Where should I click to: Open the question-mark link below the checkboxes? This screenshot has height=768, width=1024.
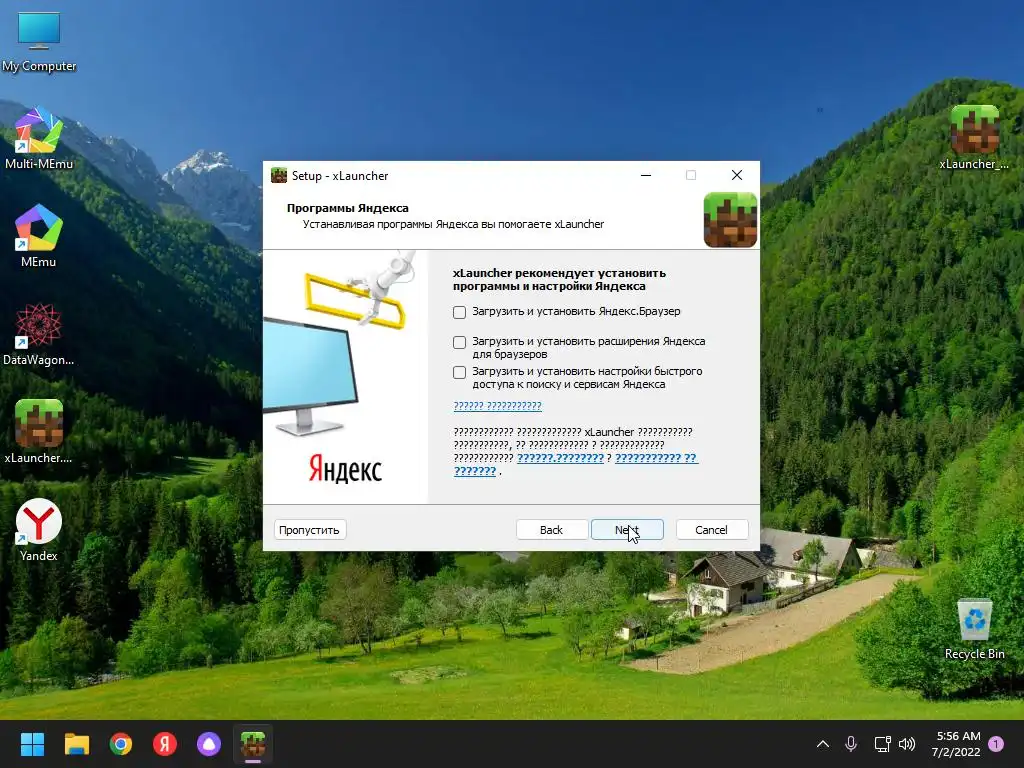498,406
